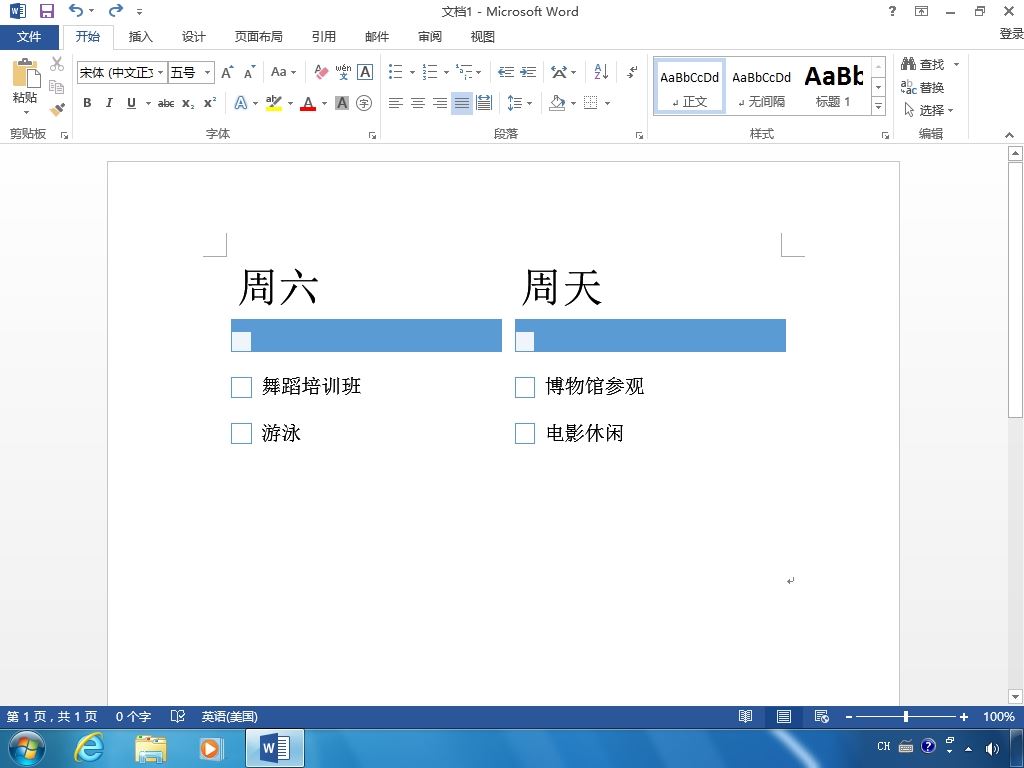Viewport: 1024px width, 768px height.
Task: Select the Format Painter brush
Action: (x=57, y=108)
